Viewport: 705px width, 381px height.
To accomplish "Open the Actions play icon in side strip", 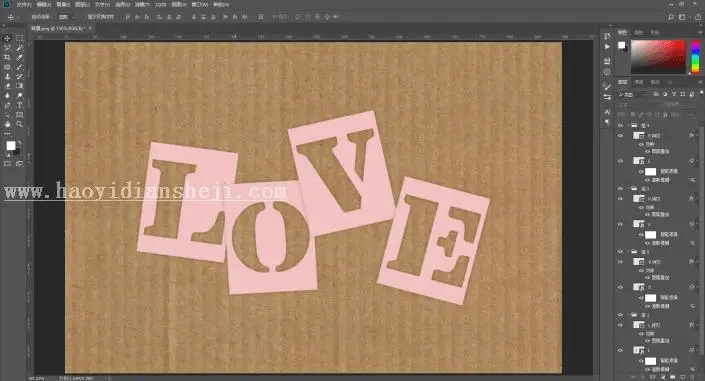I will click(607, 46).
